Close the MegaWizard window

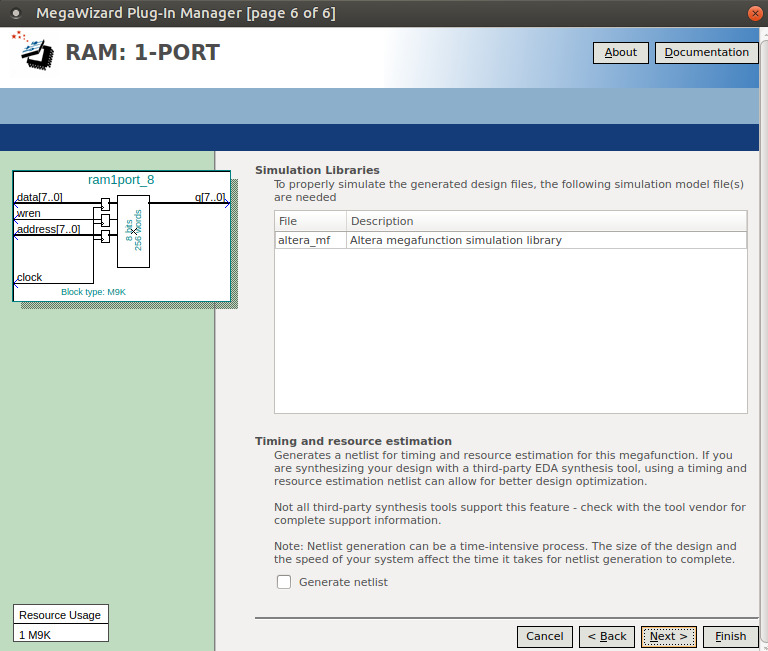tap(755, 13)
